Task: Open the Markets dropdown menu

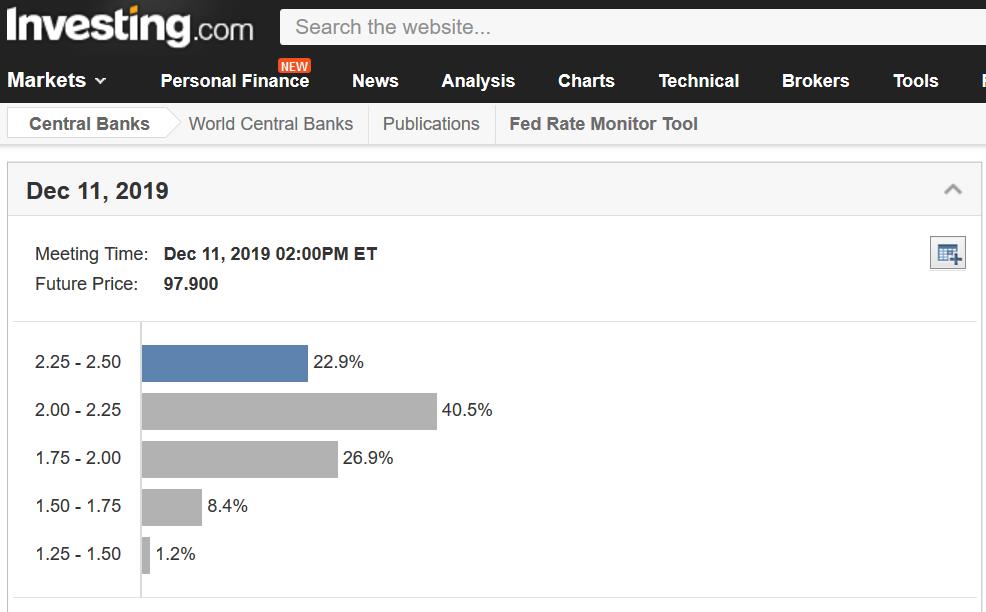Action: [x=57, y=81]
